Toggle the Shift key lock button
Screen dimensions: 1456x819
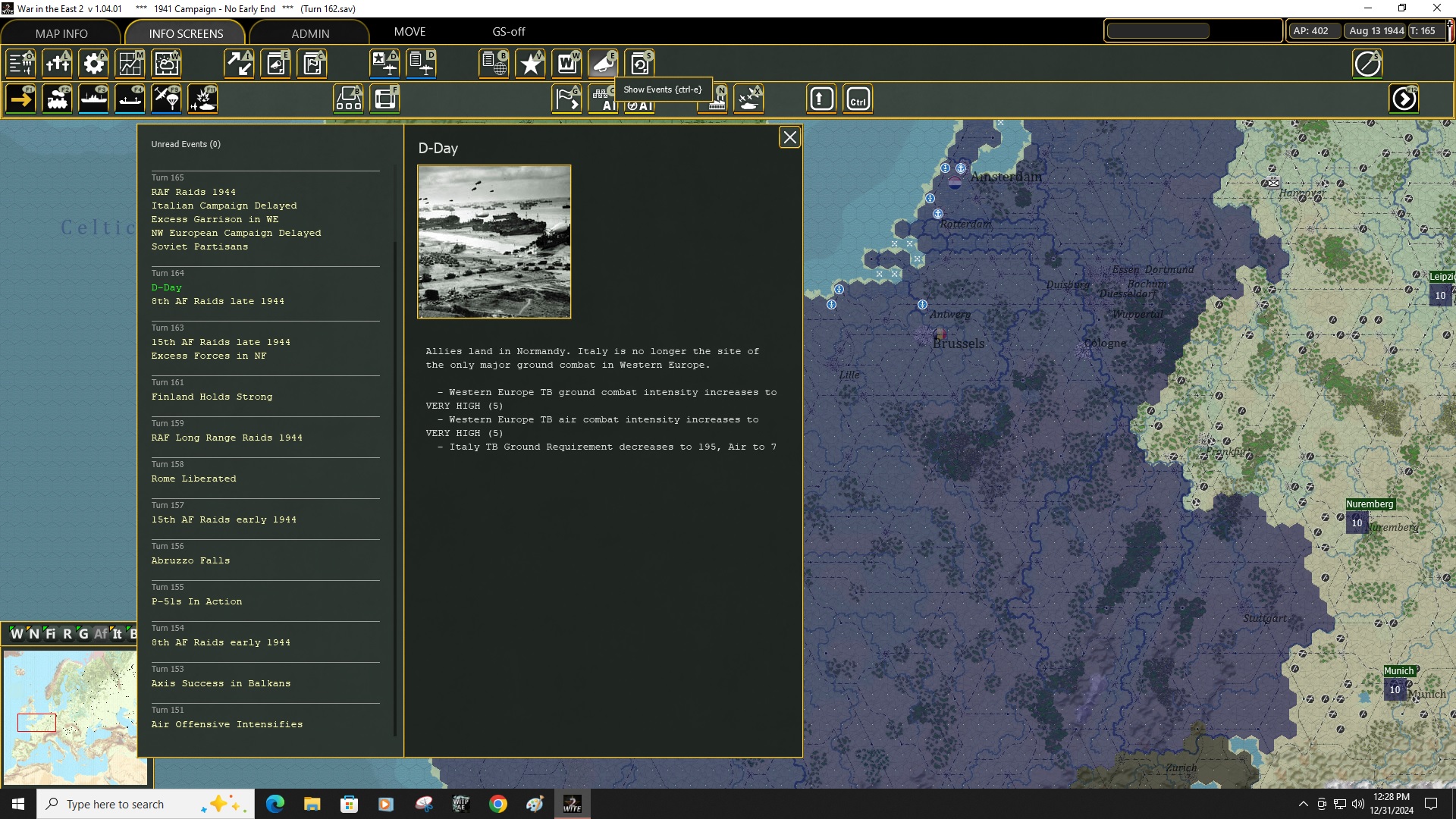click(x=821, y=99)
